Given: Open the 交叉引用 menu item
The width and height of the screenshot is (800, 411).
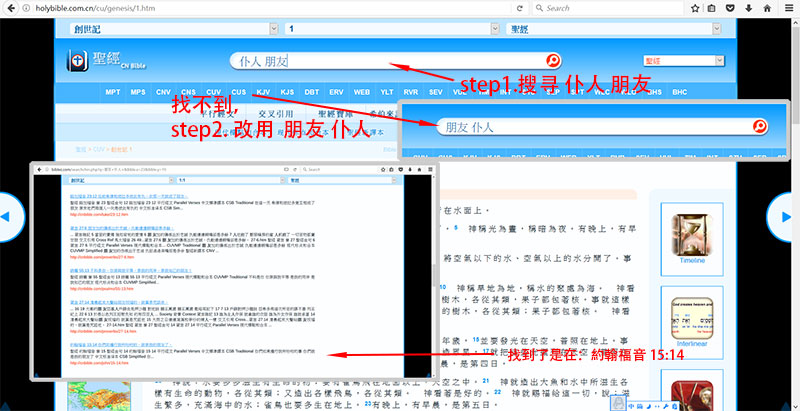Looking at the screenshot, I should 276,114.
